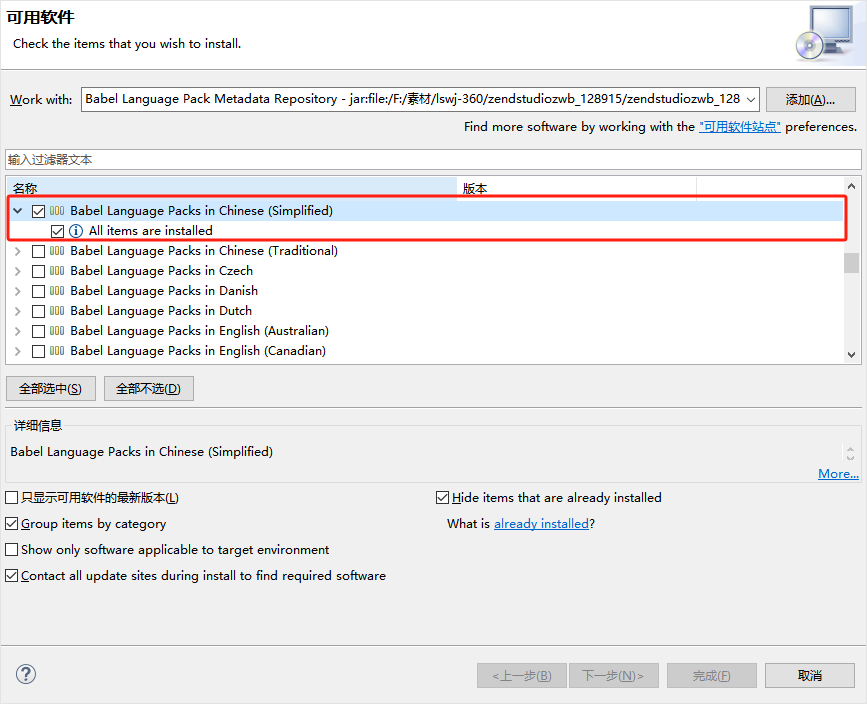Click the category icon for Czech language pack

pyautogui.click(x=57, y=271)
